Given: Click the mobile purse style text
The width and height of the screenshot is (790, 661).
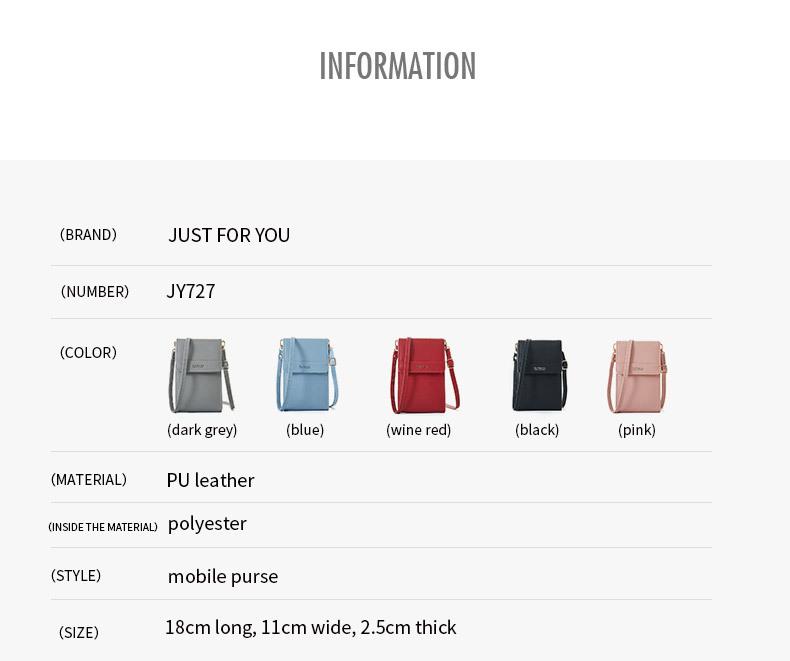Looking at the screenshot, I should coord(223,576).
